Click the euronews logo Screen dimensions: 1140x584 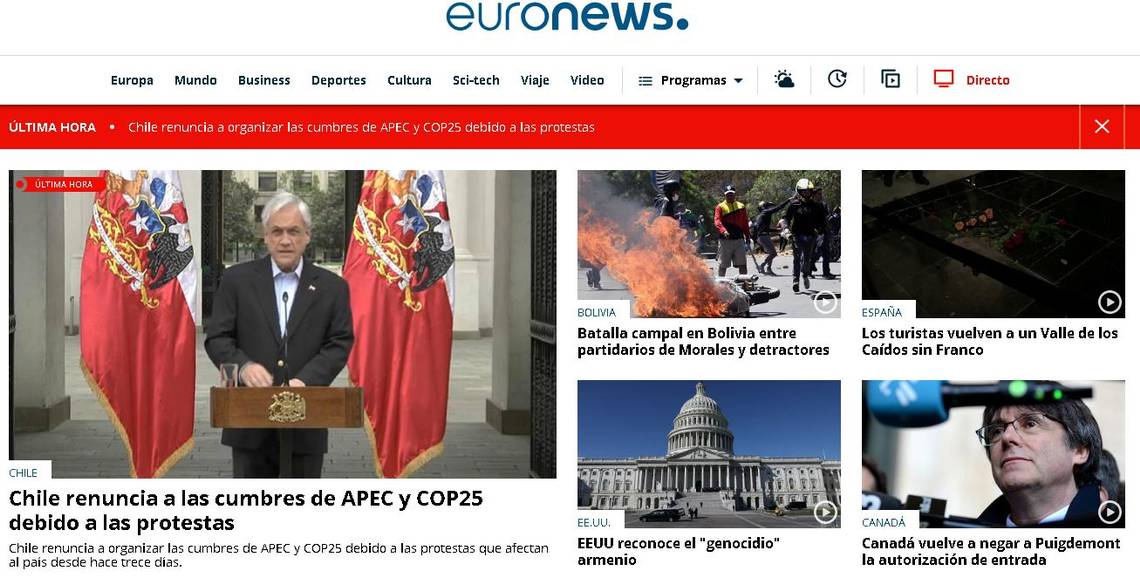(x=567, y=16)
